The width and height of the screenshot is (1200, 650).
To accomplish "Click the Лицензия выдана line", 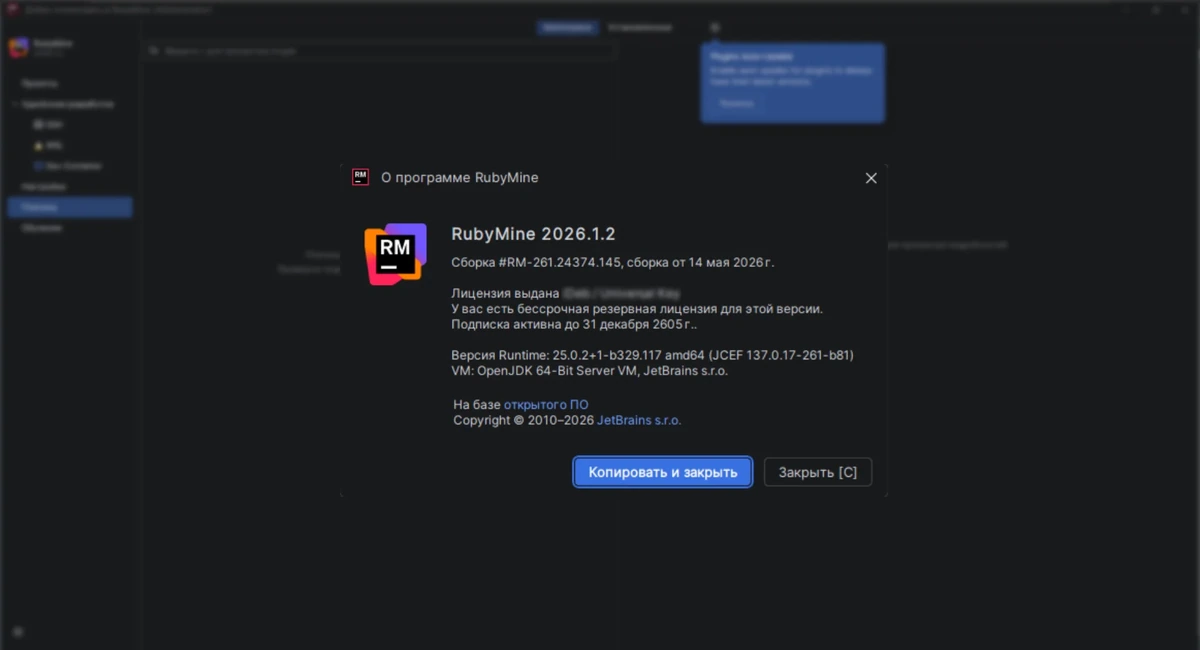I will (566, 294).
